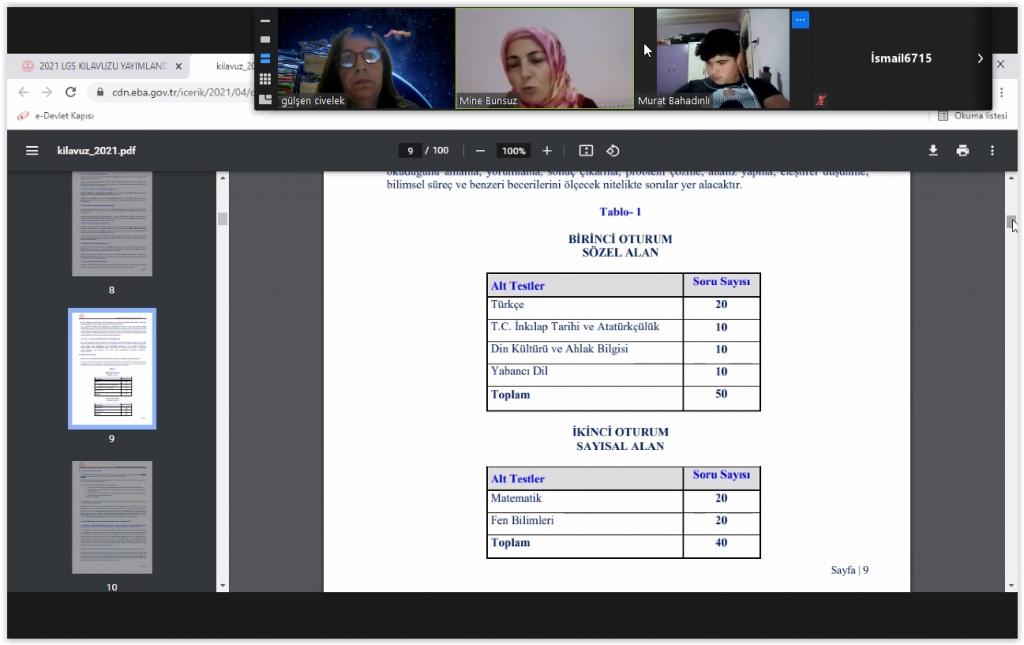Select page 8 thumbnail in sidebar
This screenshot has width=1024, height=645.
(112, 225)
